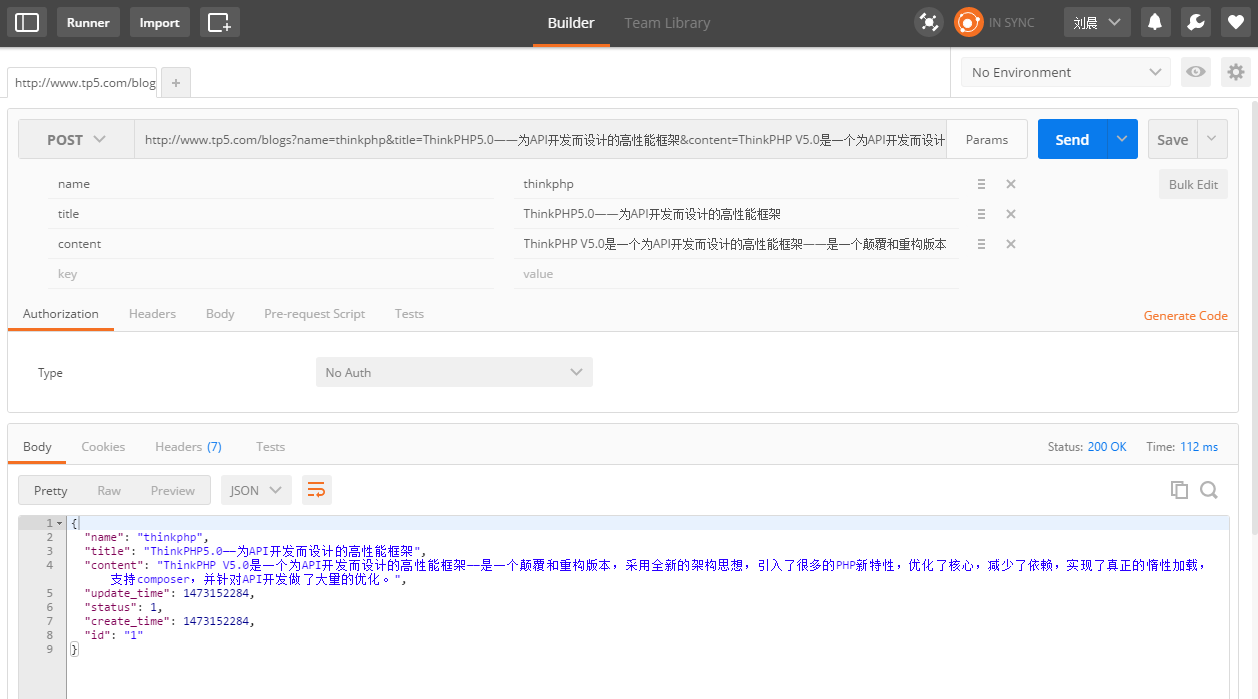Image resolution: width=1258 pixels, height=699 pixels.
Task: Delete the content parameter row
Action: click(x=1011, y=244)
